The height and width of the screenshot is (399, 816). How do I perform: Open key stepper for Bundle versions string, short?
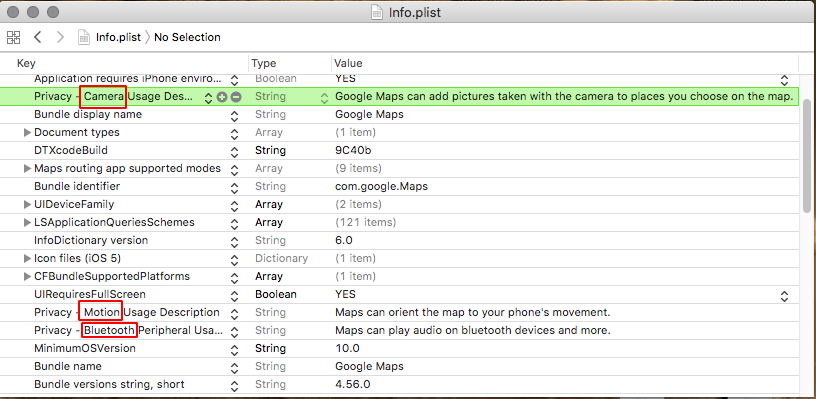(x=234, y=385)
